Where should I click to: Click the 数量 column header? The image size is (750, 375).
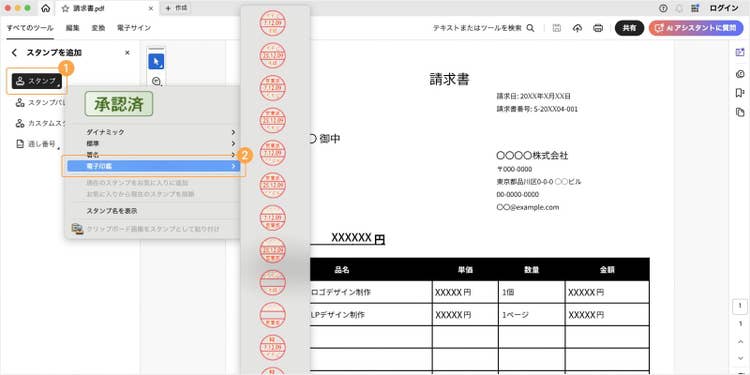(531, 269)
